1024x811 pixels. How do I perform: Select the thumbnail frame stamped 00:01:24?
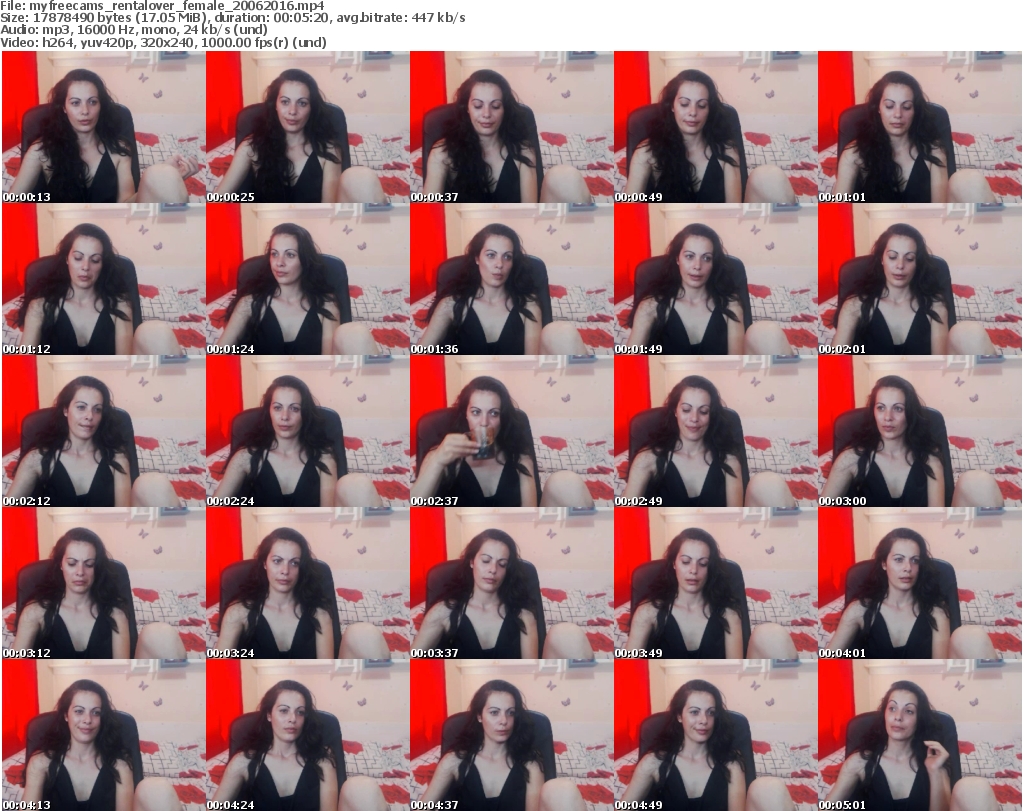(308, 279)
